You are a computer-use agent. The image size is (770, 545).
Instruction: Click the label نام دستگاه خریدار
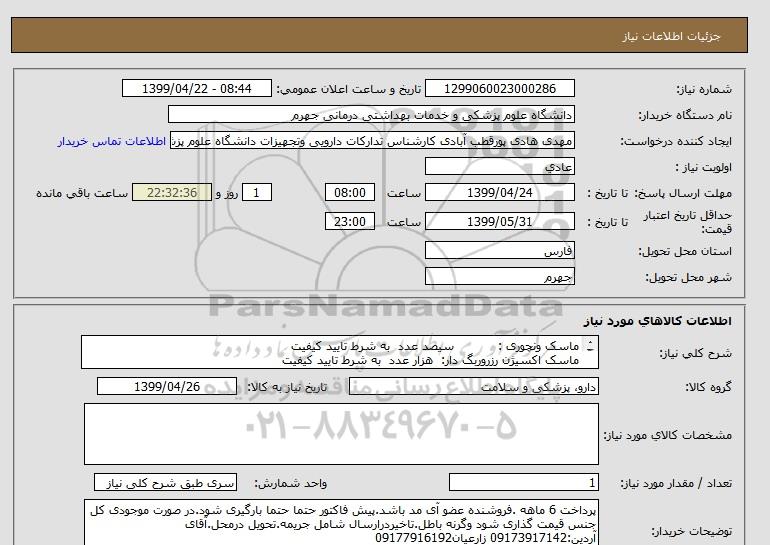point(685,115)
